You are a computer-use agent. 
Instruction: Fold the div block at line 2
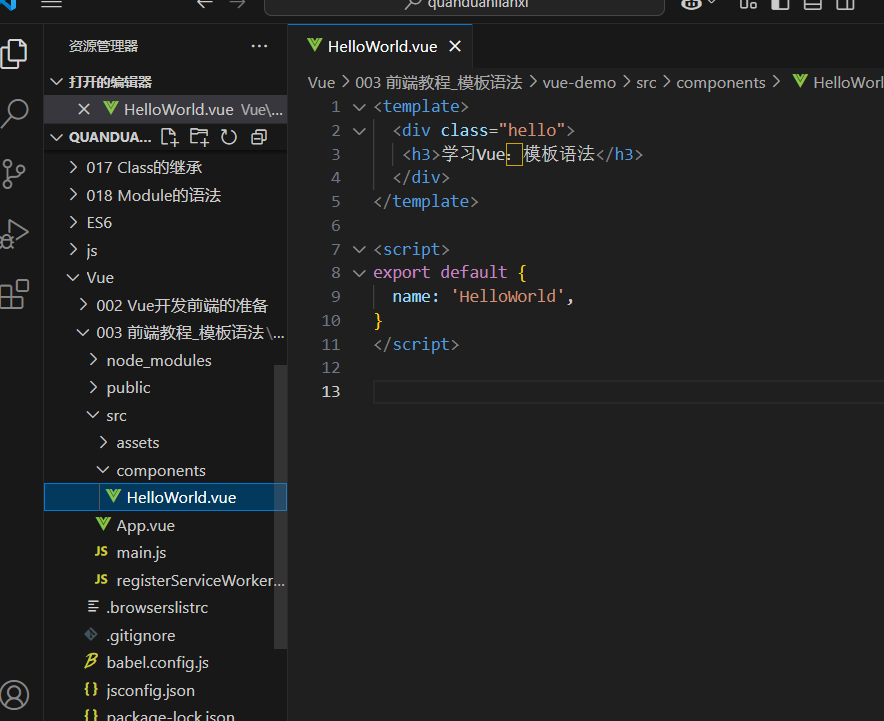coord(359,131)
